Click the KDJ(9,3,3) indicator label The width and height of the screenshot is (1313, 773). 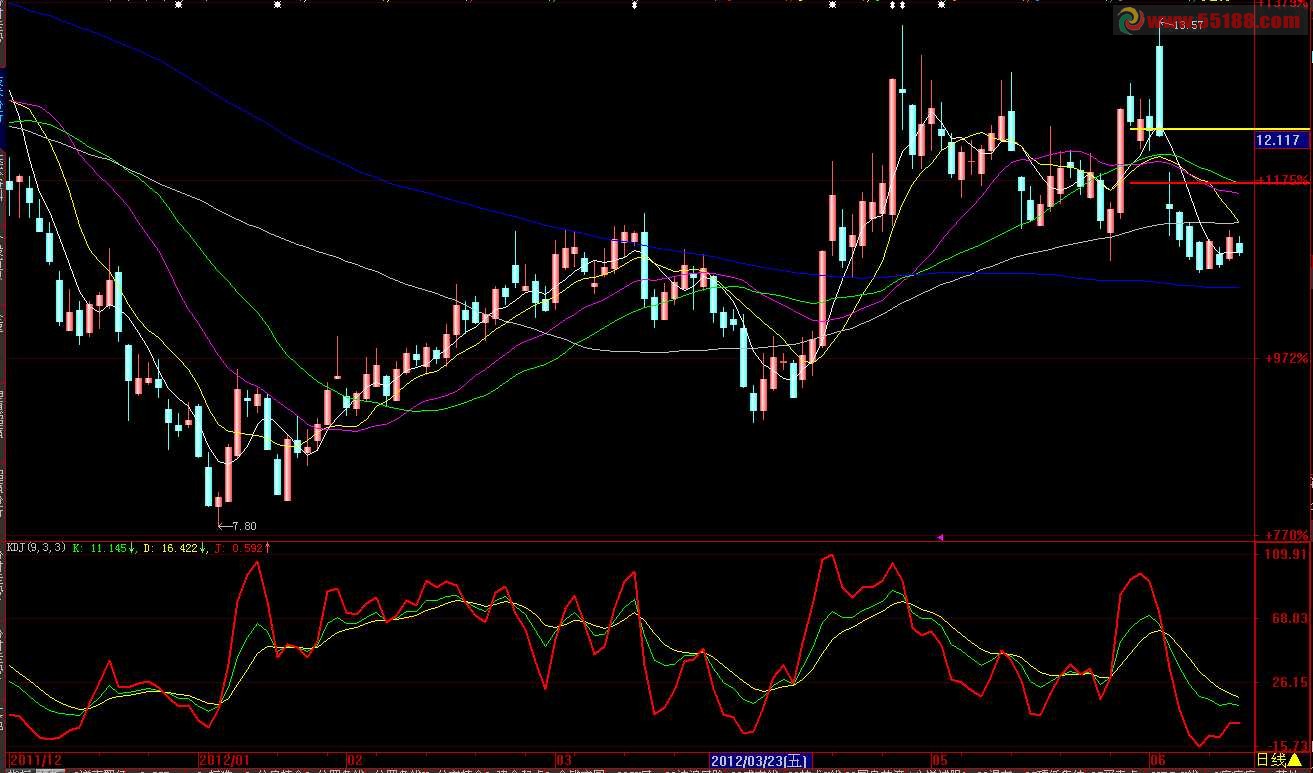pos(36,547)
